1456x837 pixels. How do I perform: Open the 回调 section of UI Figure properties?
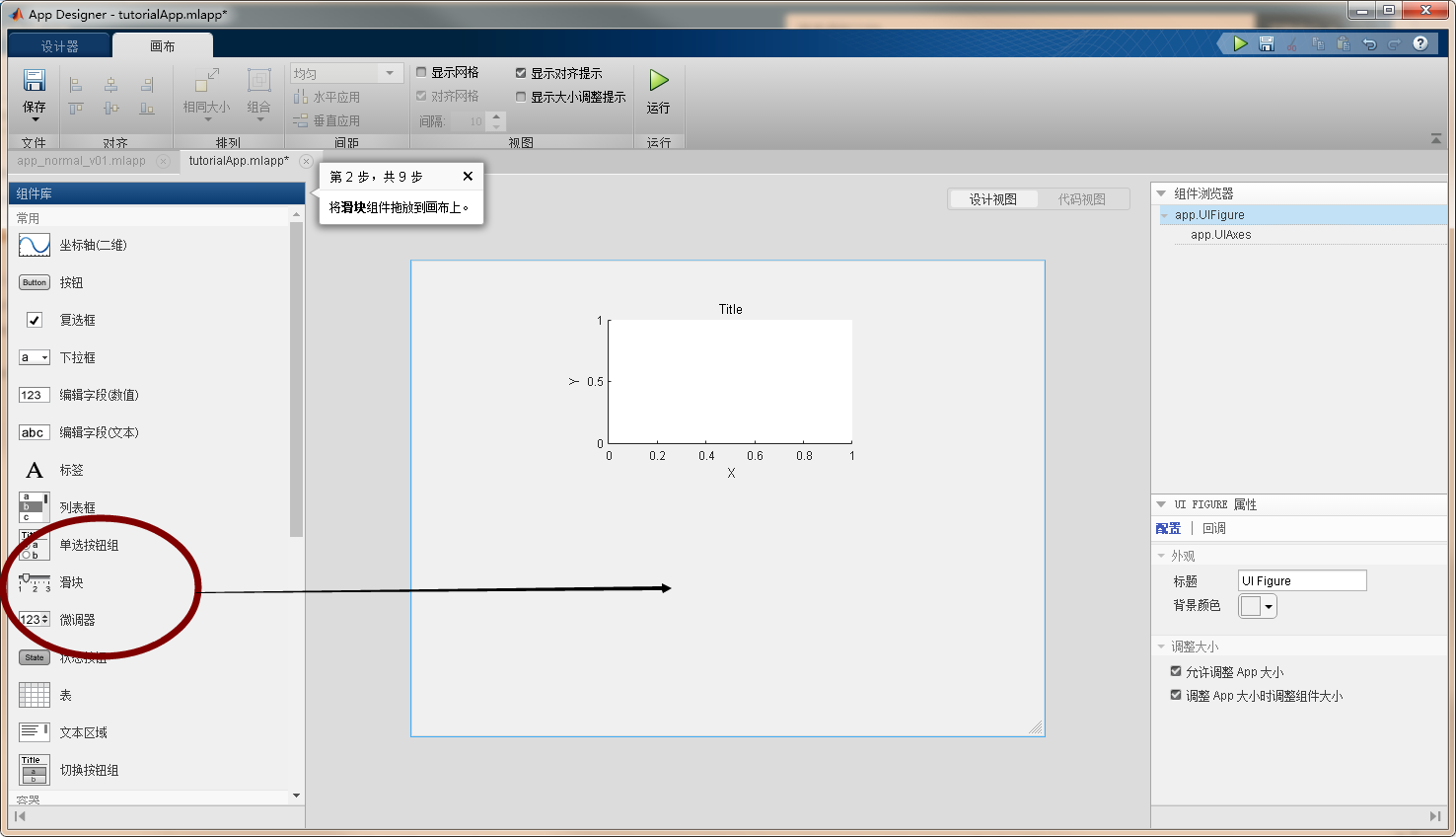[x=1212, y=528]
